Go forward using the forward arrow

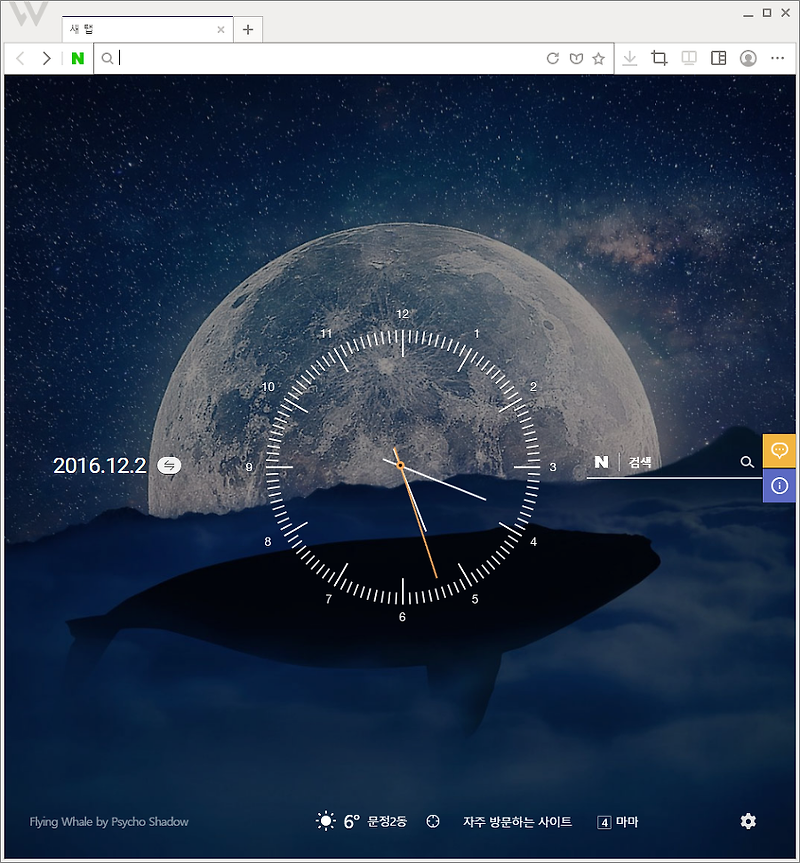click(47, 58)
